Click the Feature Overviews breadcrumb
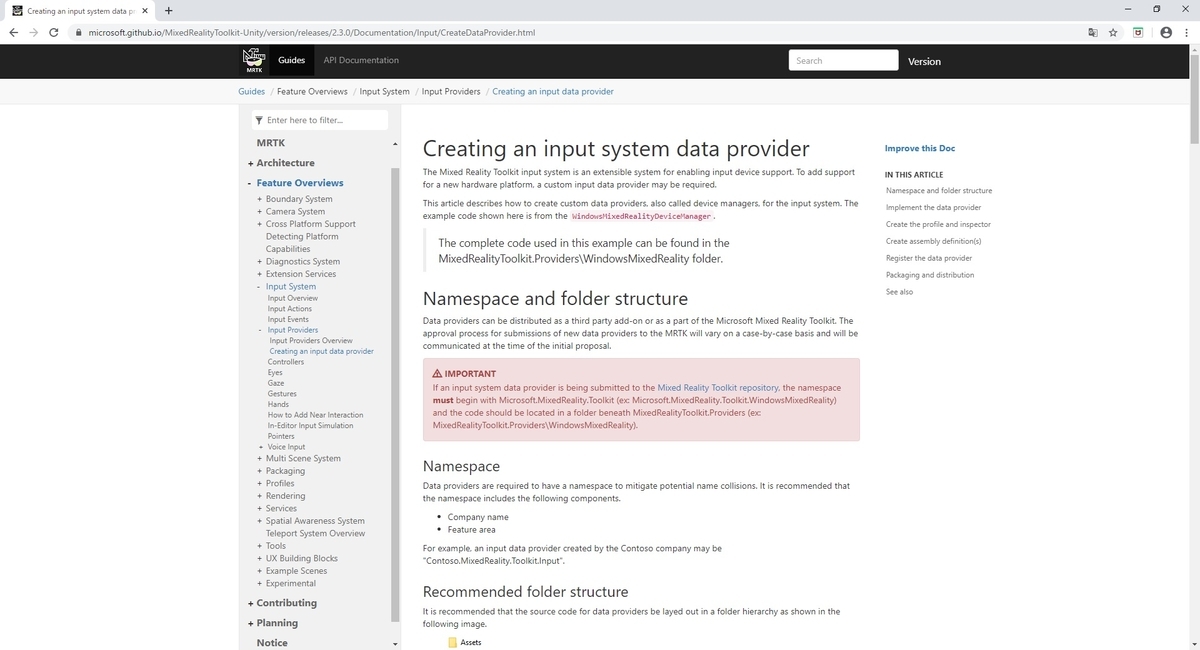Viewport: 1200px width, 650px height. 312,91
